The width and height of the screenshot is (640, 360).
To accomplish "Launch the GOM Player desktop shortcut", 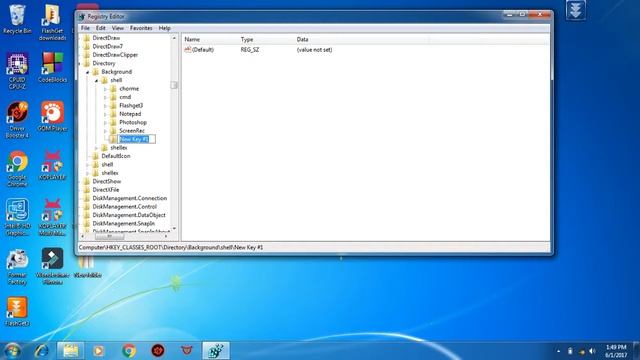I will (x=52, y=116).
